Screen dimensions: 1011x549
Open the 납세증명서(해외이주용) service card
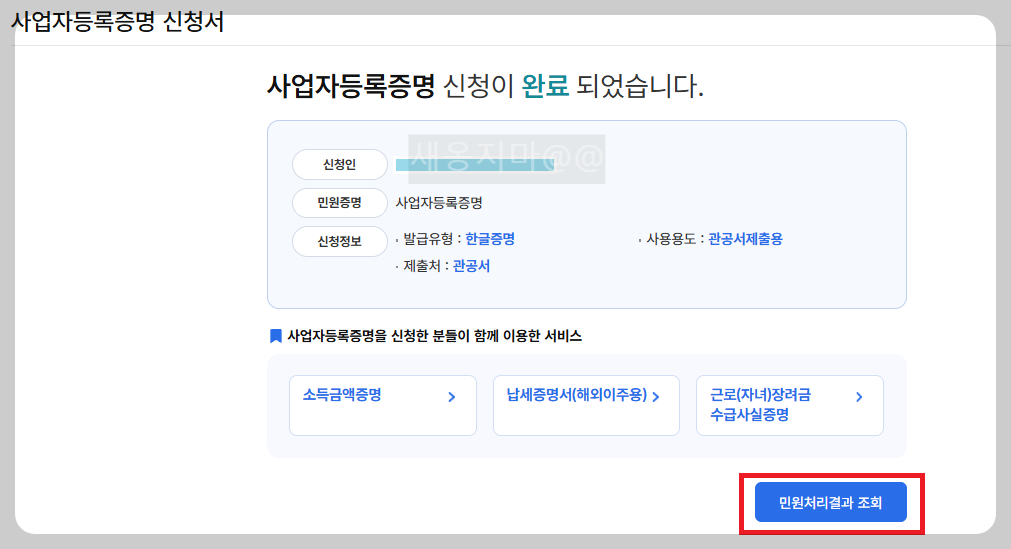(586, 405)
